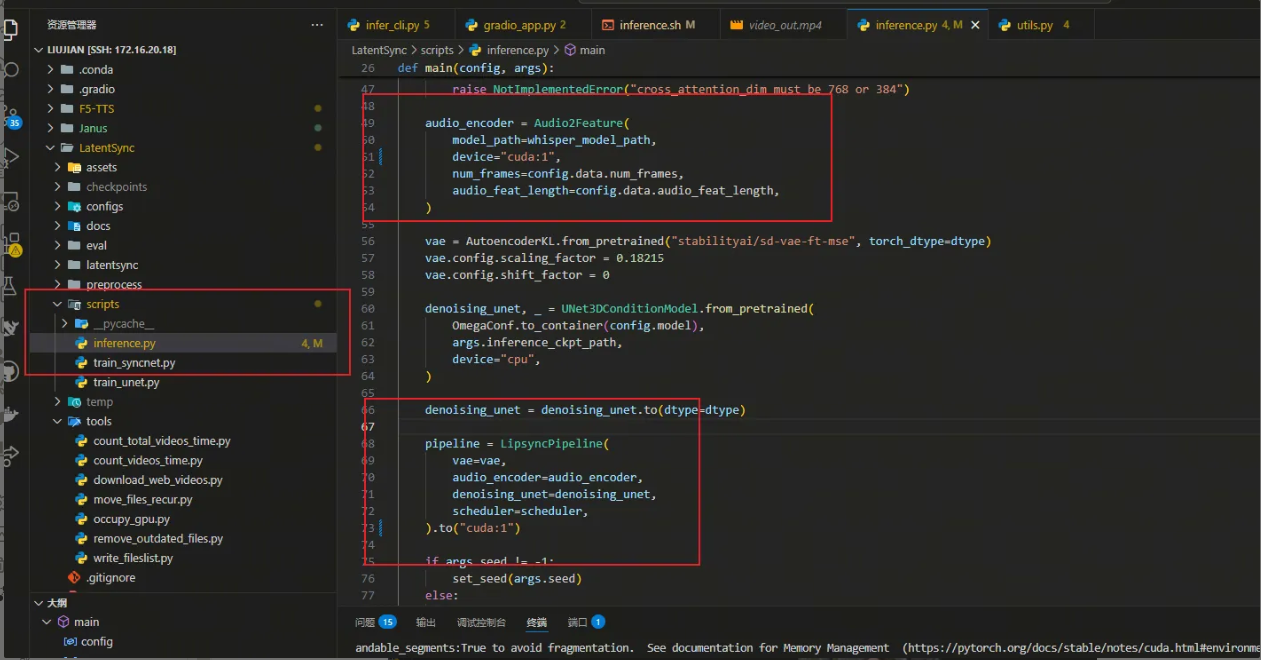Click the Python icon of train_syncnet.py
This screenshot has height=660, width=1261.
[83, 363]
